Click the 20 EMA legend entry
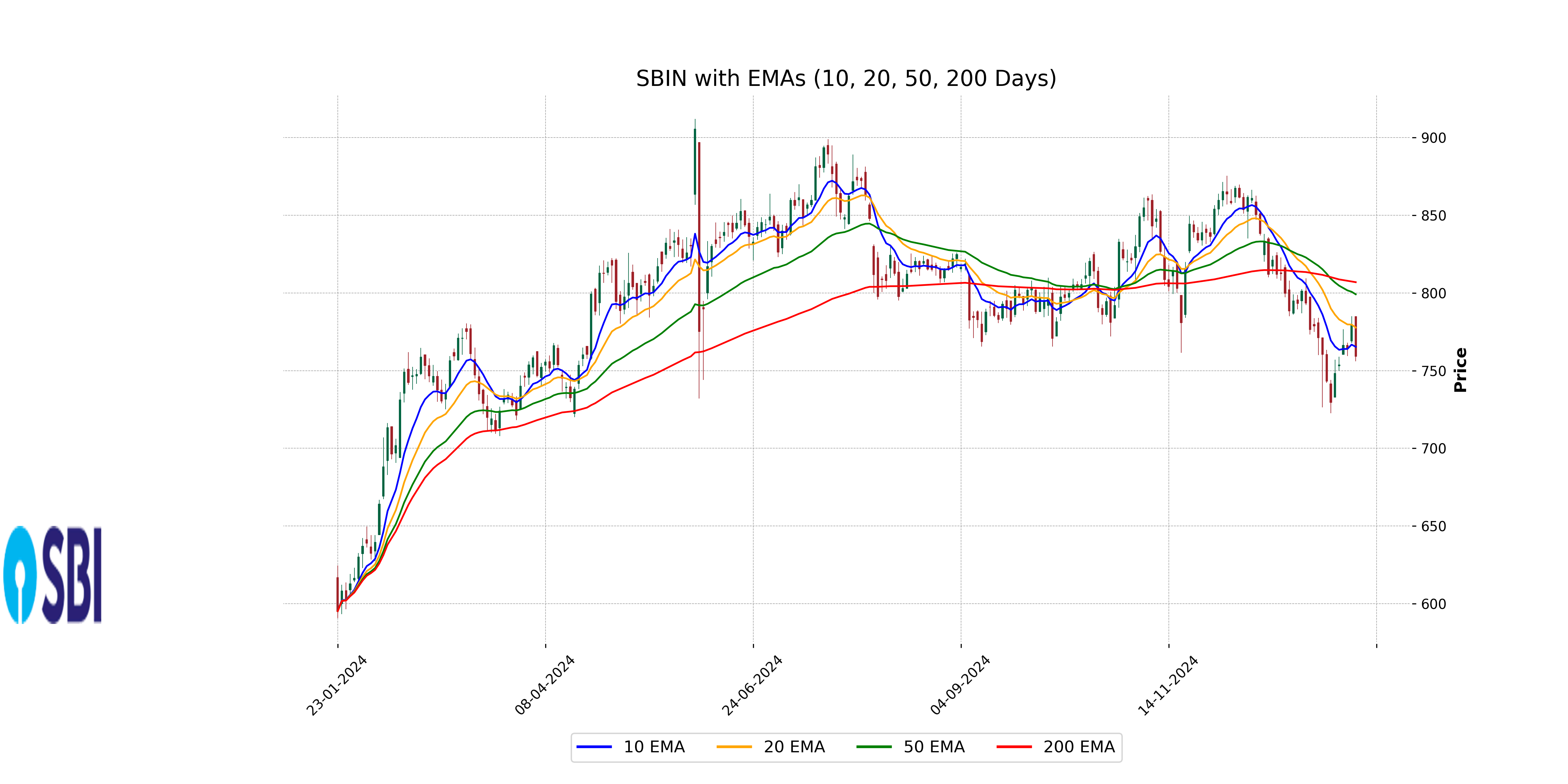 coord(793,747)
